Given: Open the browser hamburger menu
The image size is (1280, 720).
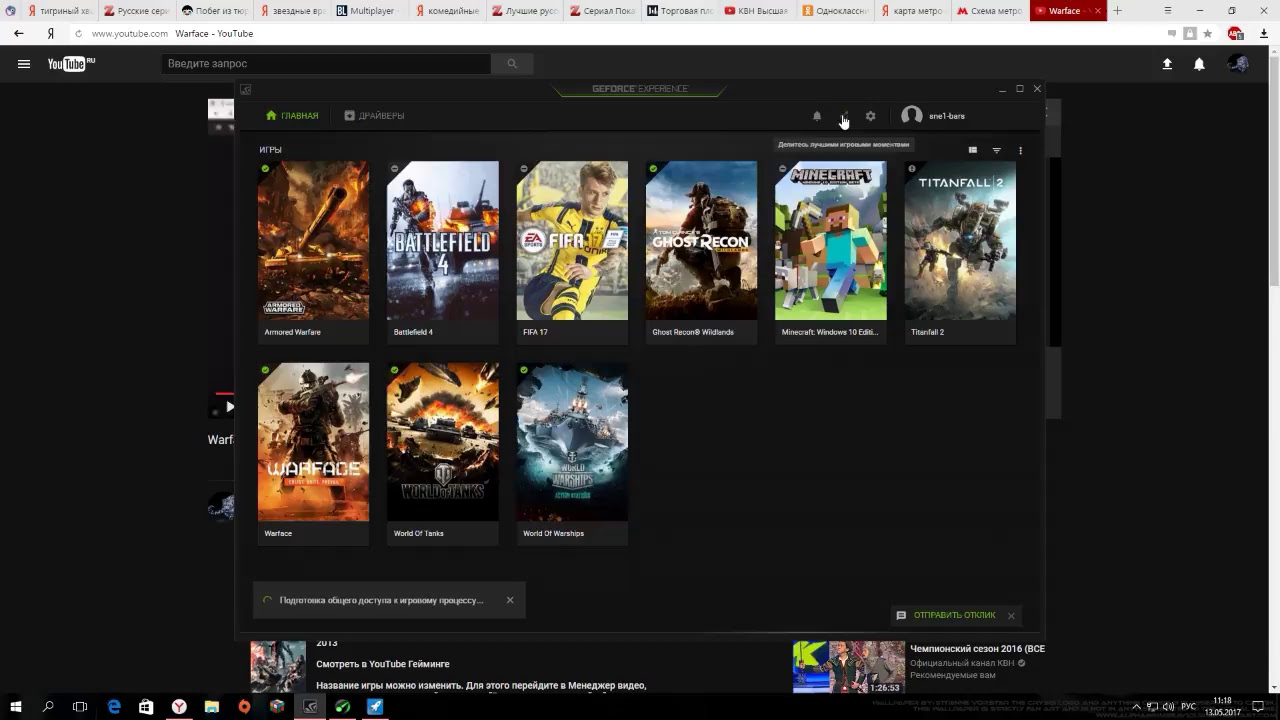Looking at the screenshot, I should 1168,10.
